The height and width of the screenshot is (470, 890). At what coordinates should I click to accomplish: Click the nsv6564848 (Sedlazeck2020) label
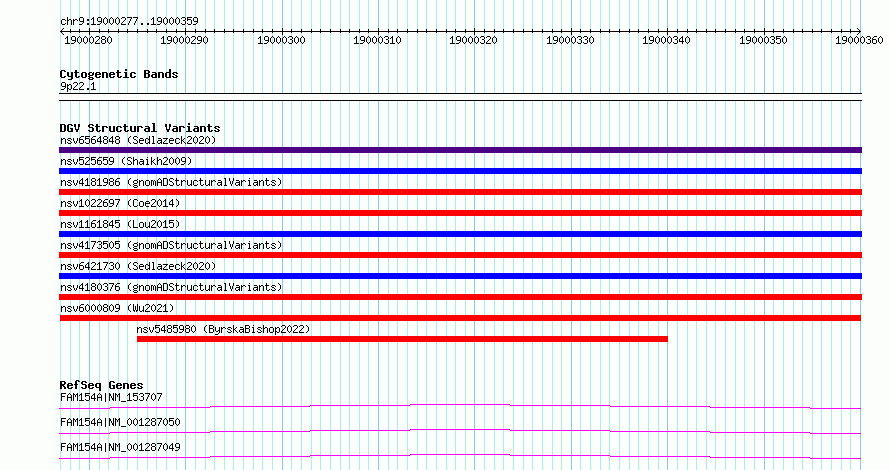(138, 140)
